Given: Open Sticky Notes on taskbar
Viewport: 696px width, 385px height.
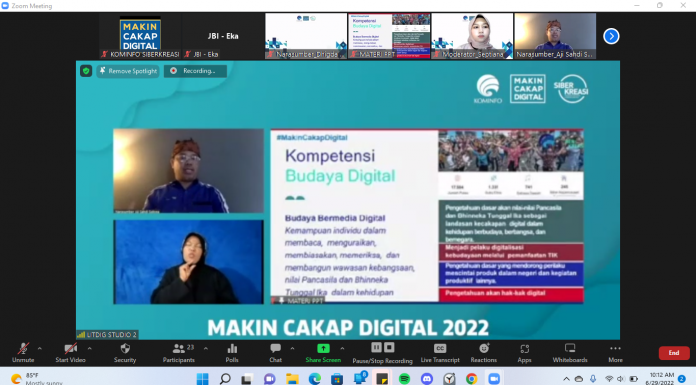Looking at the screenshot, I should [382, 379].
